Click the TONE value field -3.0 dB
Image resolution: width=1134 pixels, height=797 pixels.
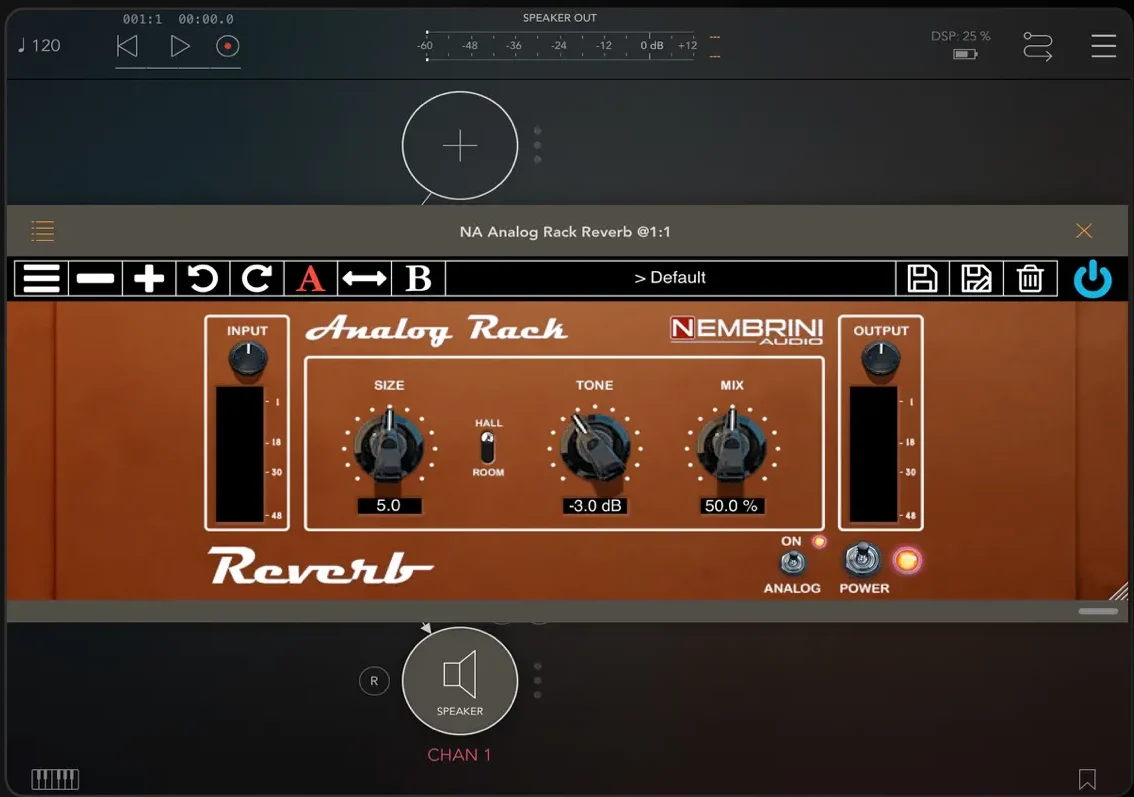(x=594, y=506)
